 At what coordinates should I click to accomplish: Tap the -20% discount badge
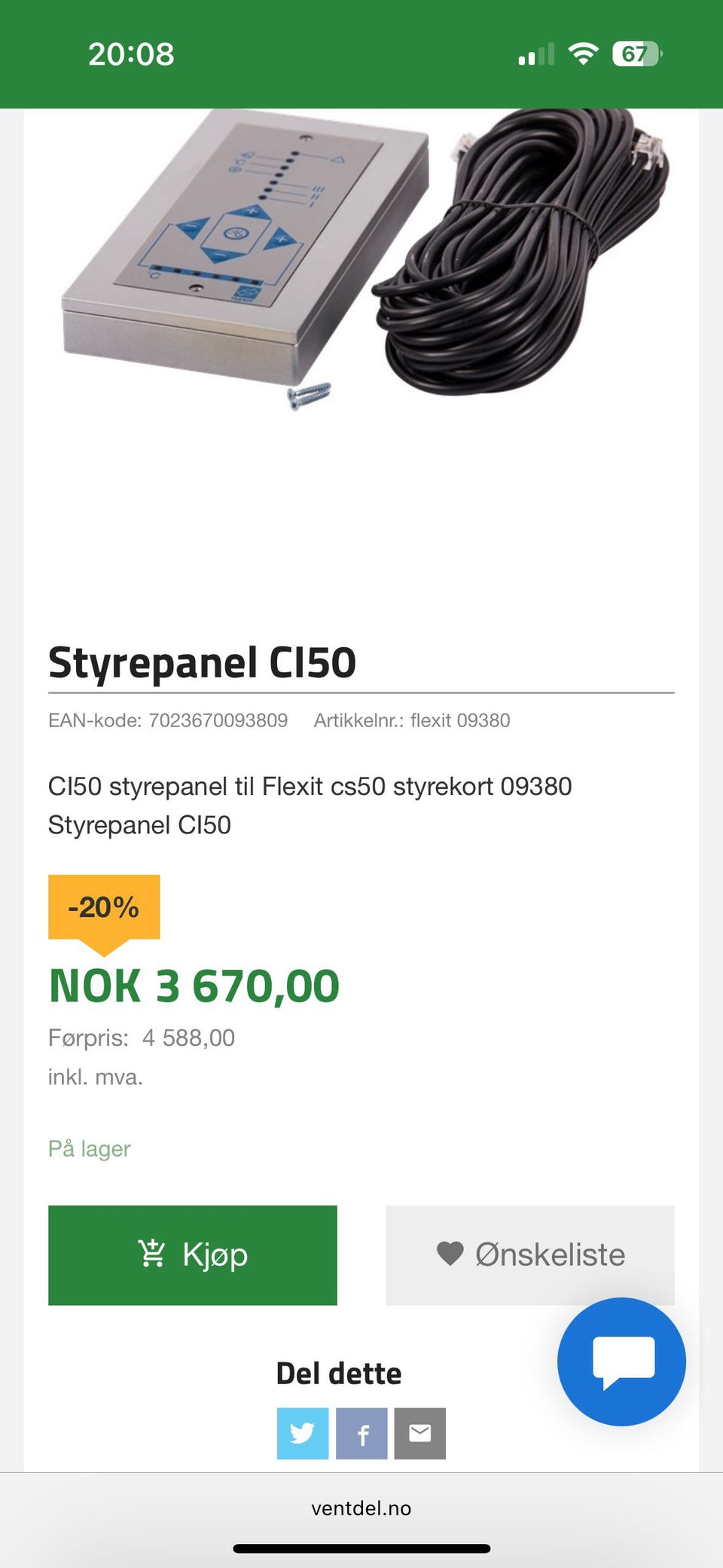(104, 907)
